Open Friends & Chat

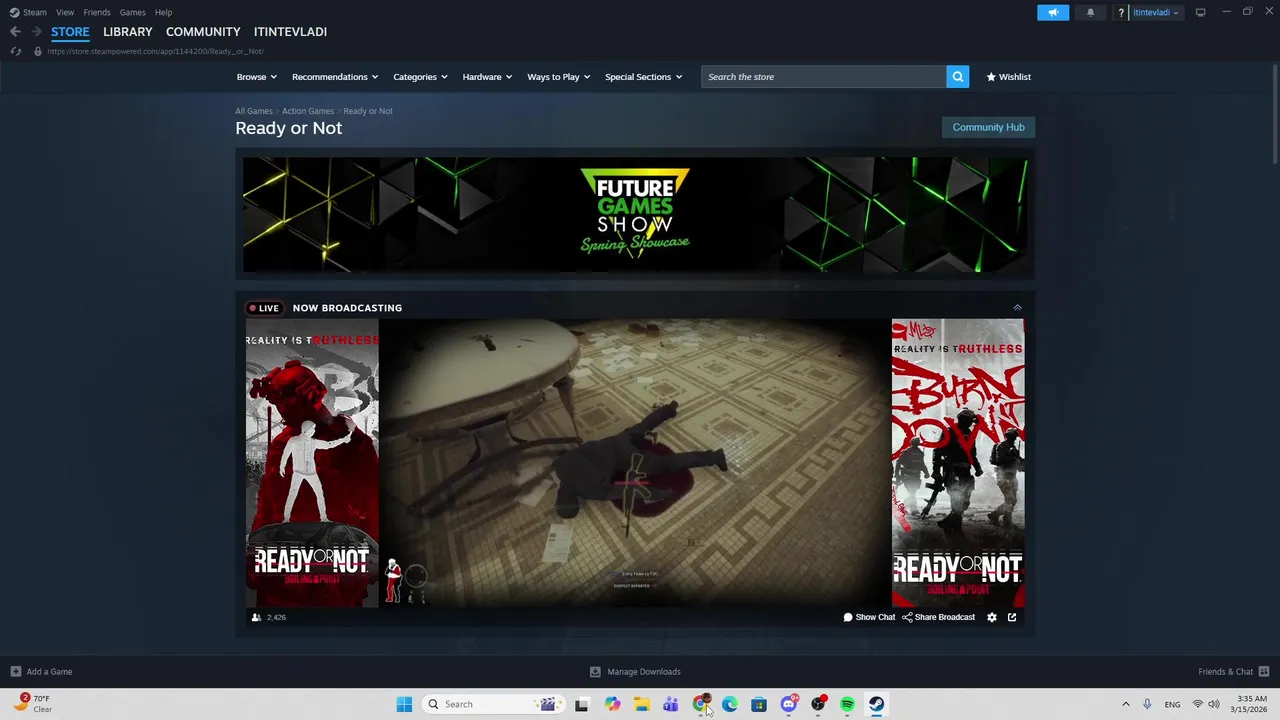pyautogui.click(x=1234, y=672)
